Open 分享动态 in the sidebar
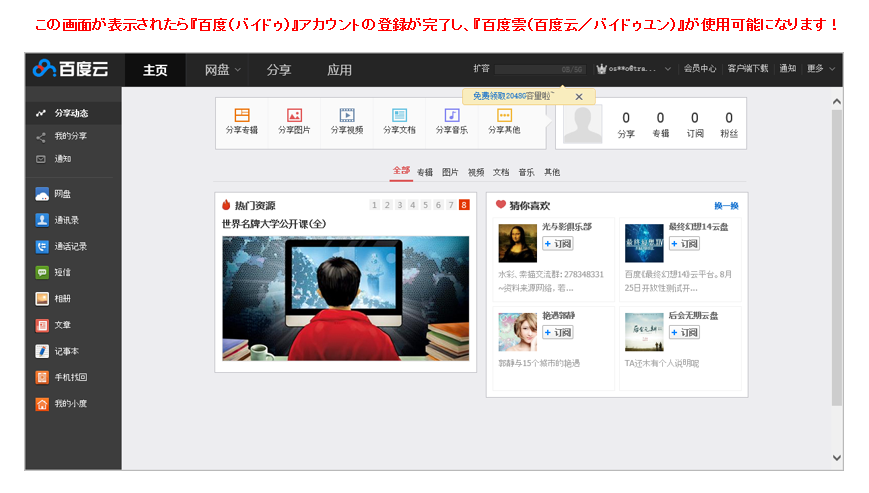Viewport: 869px width, 493px height. (73, 113)
